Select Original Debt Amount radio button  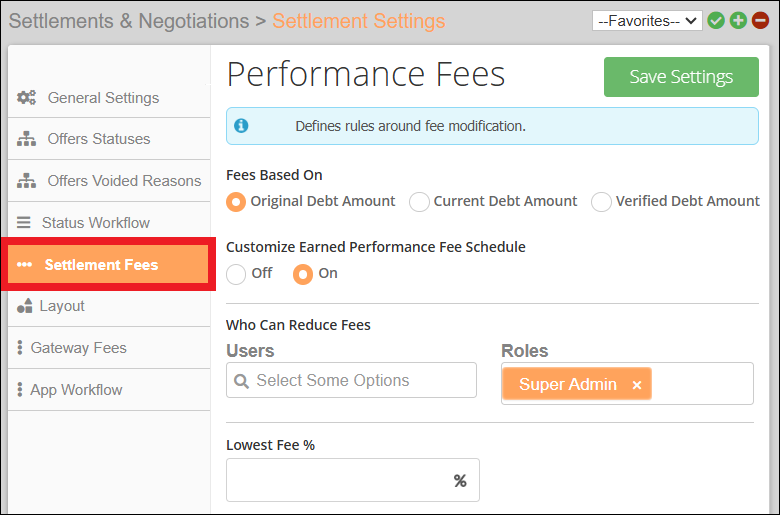pyautogui.click(x=236, y=202)
